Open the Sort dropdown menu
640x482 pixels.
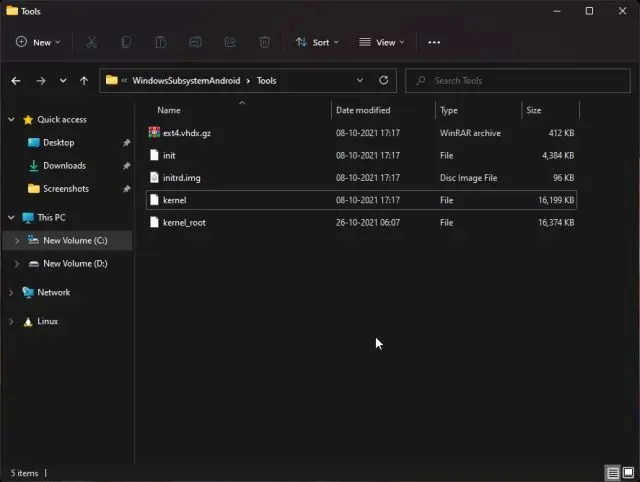click(317, 42)
